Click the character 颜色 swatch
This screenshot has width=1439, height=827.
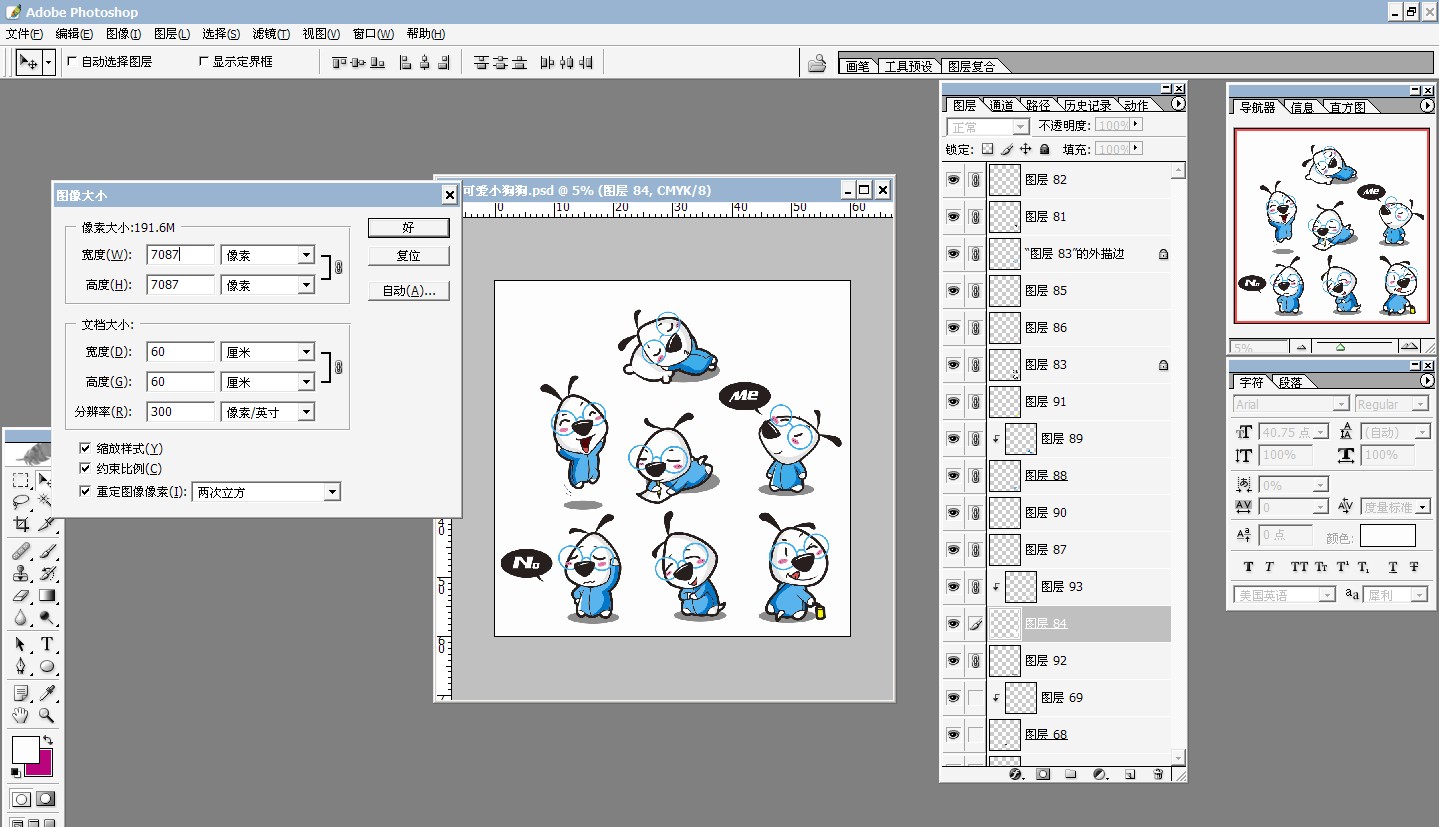coord(1387,536)
